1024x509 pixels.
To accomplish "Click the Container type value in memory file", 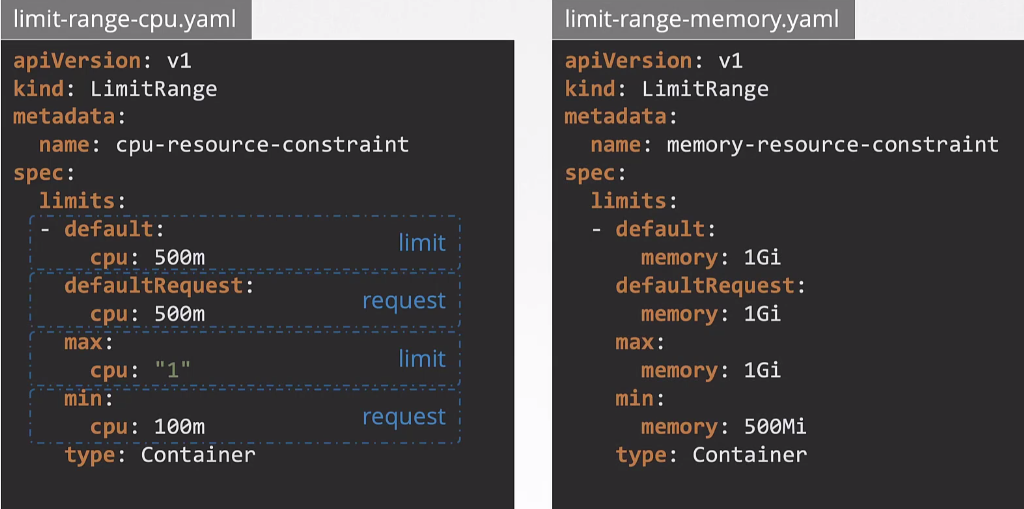I will pyautogui.click(x=749, y=455).
